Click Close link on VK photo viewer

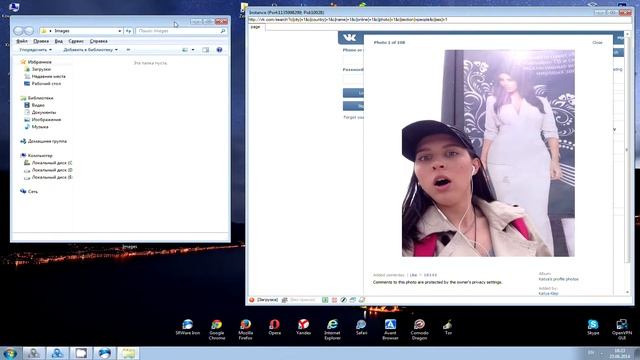point(597,42)
